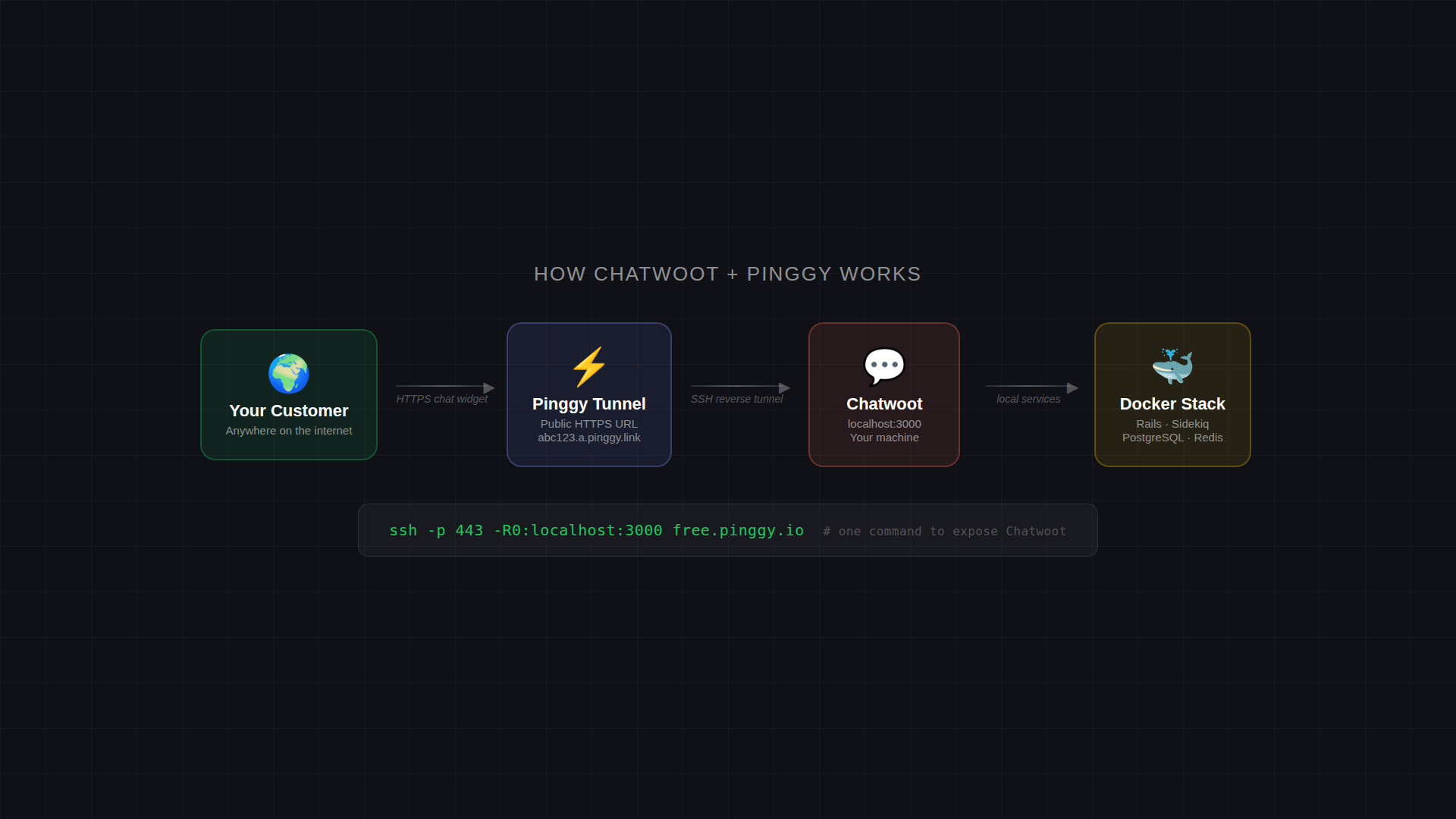Select the 'Docker Stack' heading

tap(1172, 404)
